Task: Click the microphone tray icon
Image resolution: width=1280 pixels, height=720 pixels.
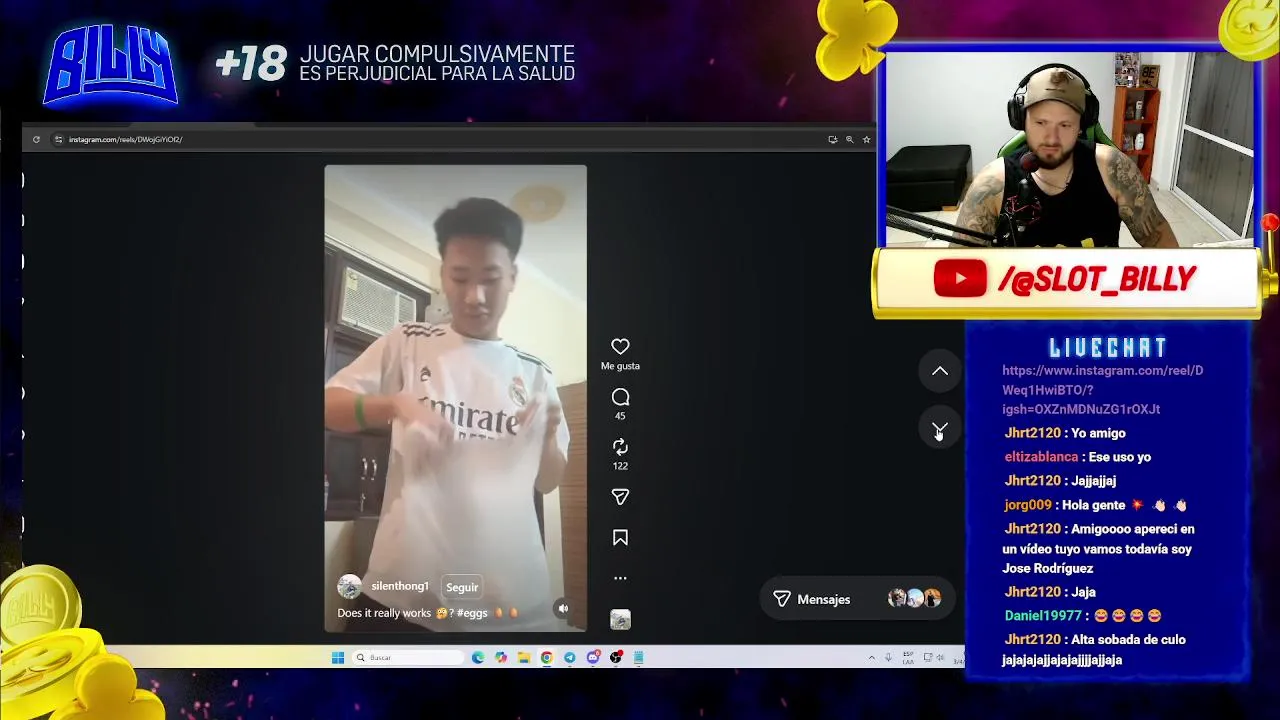Action: 888,657
